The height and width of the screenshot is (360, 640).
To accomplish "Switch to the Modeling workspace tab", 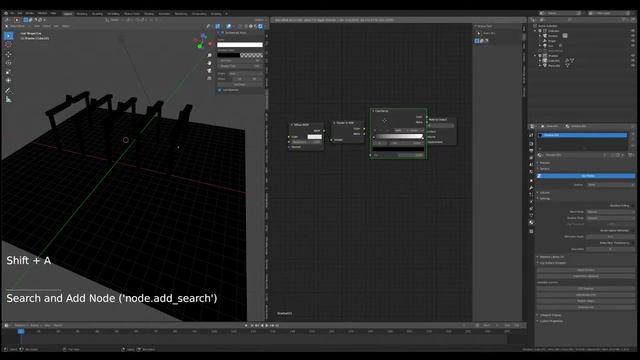I will tap(82, 14).
